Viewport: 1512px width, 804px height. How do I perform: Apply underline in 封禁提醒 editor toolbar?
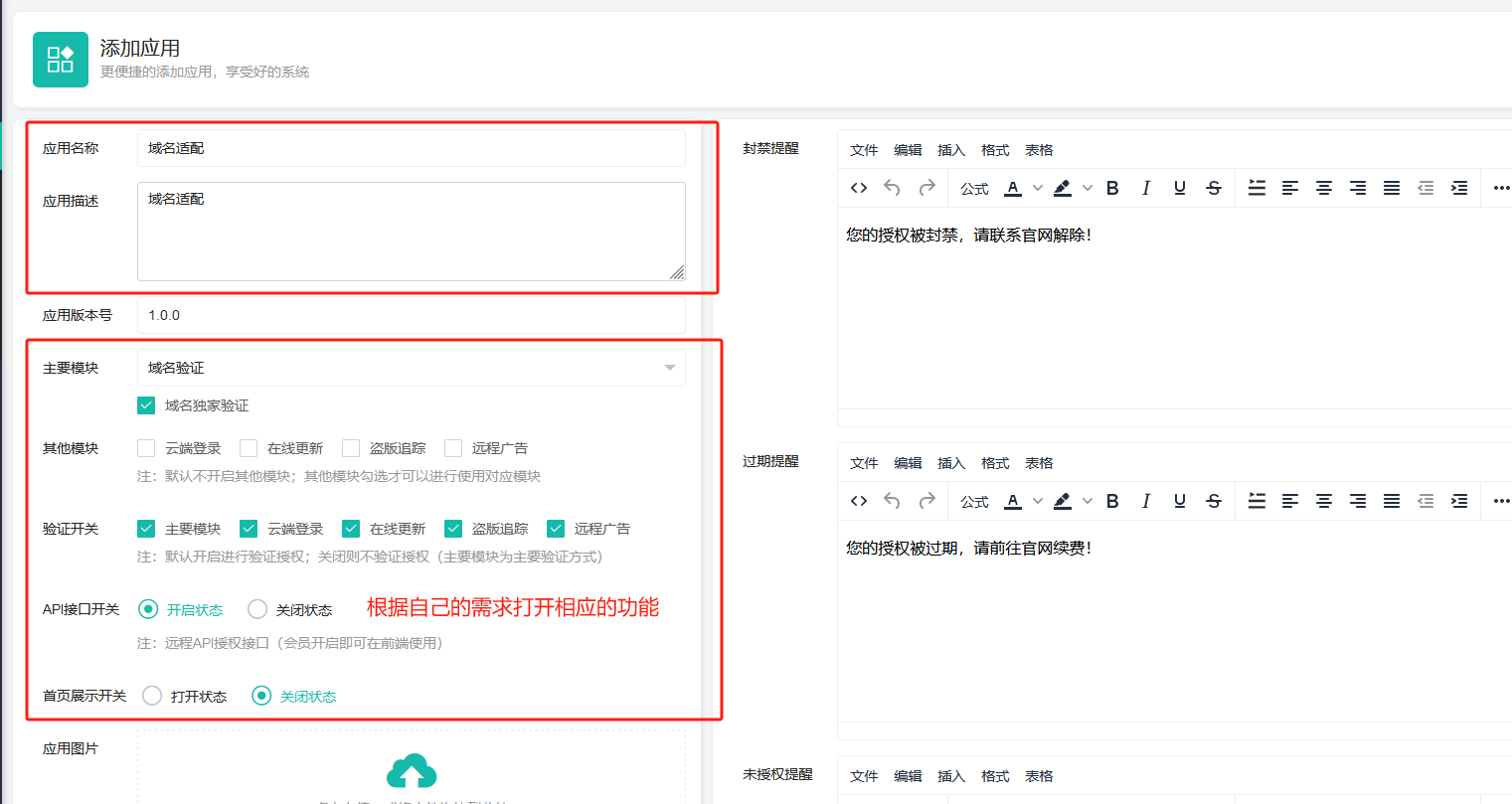pyautogui.click(x=1179, y=188)
